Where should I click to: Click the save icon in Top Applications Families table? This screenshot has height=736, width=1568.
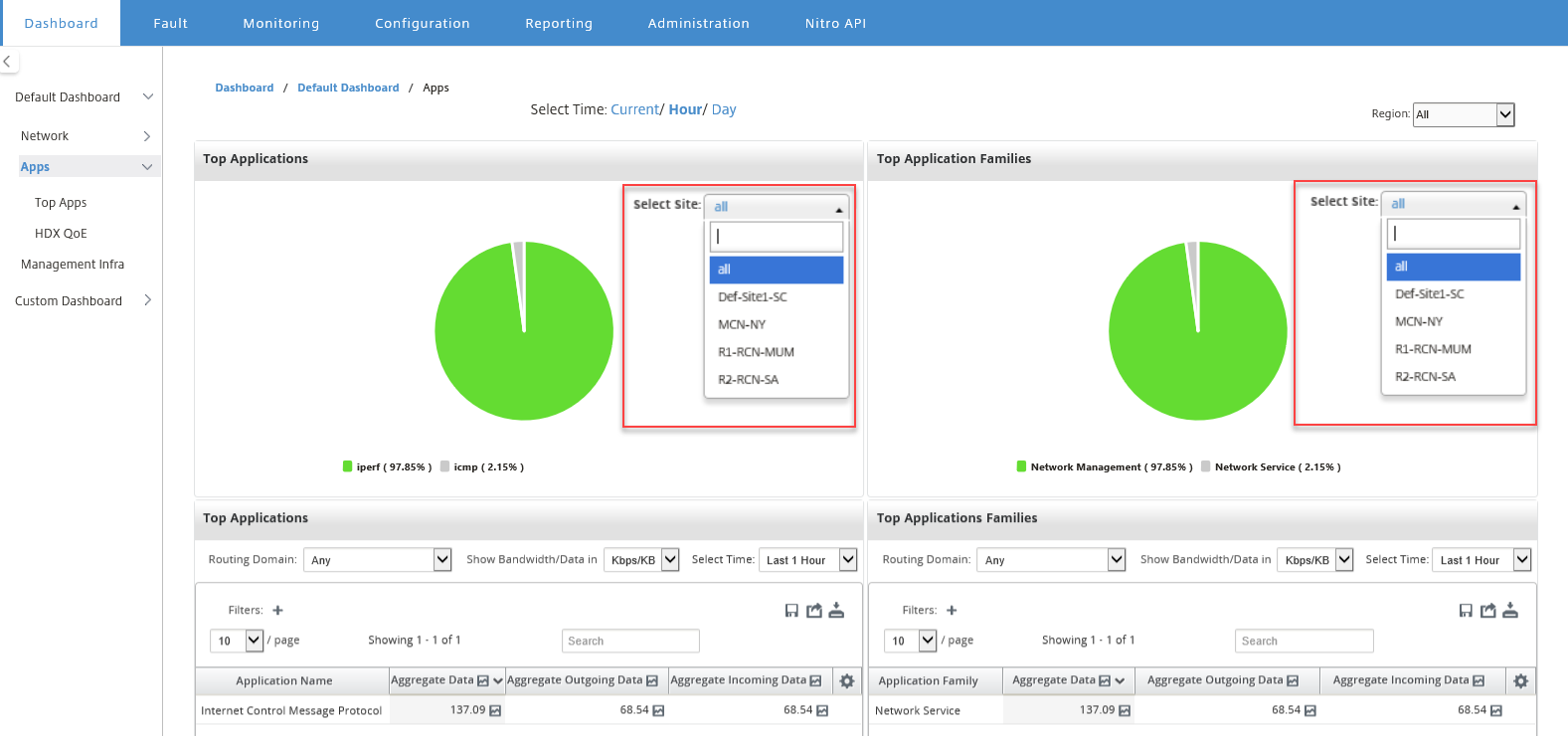click(x=1466, y=611)
